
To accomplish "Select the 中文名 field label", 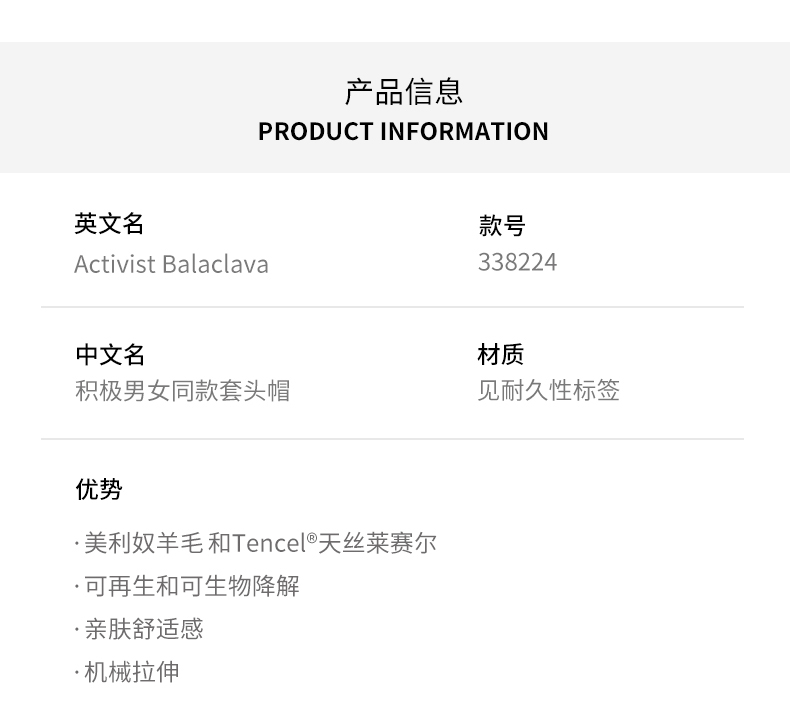I will pos(110,355).
